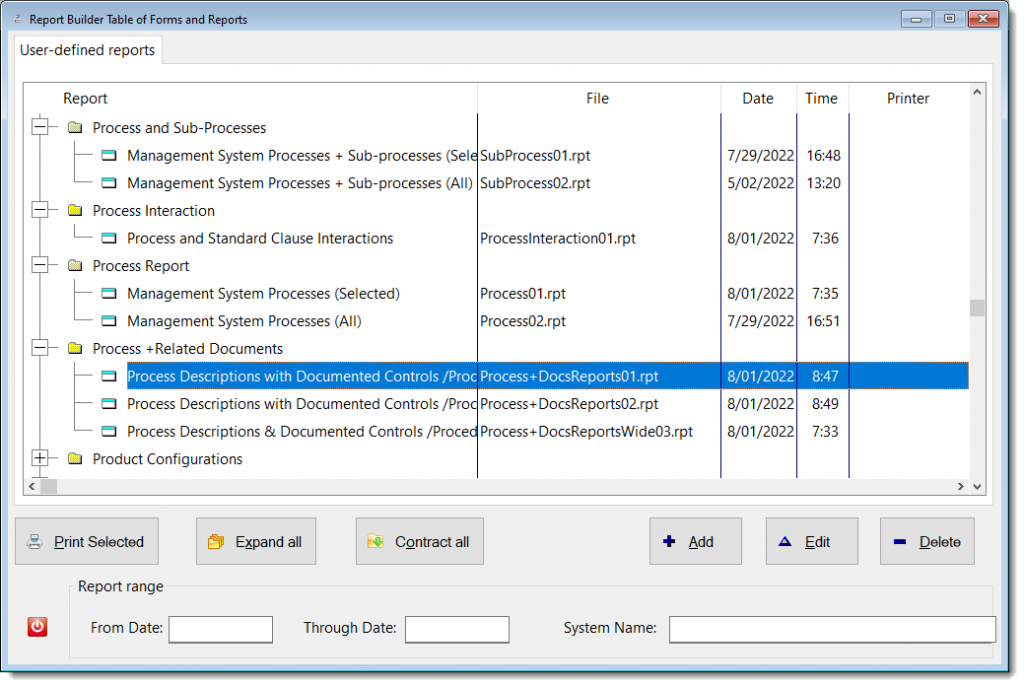Click the Process Report folder icon

coord(75,266)
